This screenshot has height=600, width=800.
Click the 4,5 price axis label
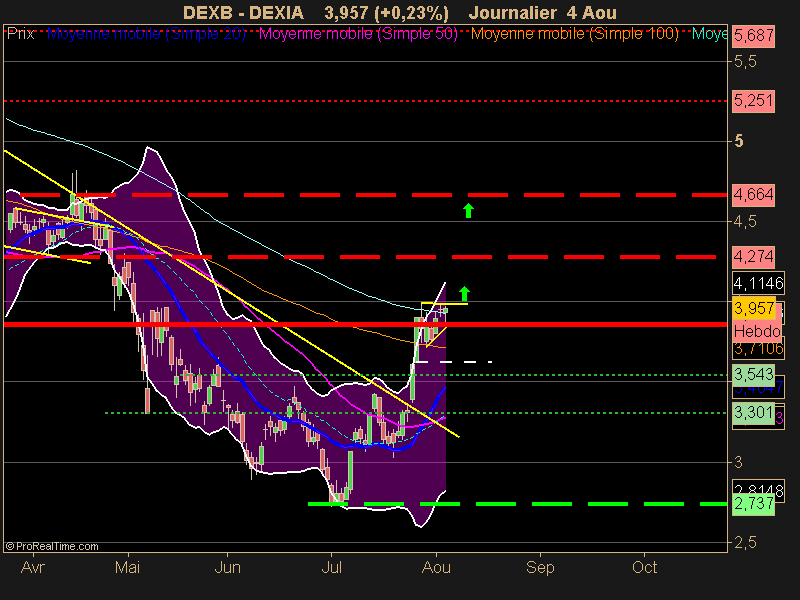[x=745, y=222]
